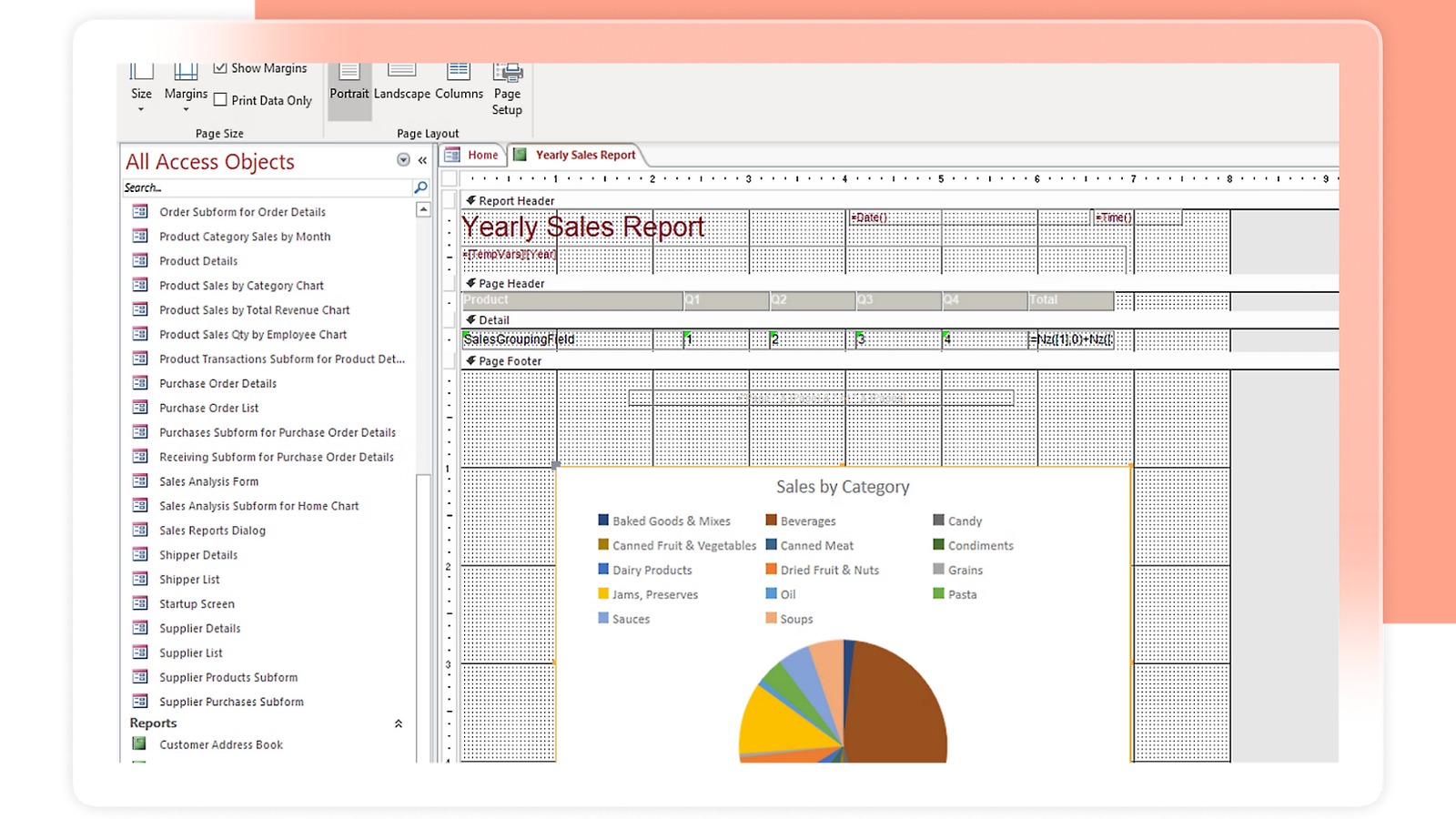Click the Customer Address Book report icon
The image size is (1456, 819).
click(139, 744)
